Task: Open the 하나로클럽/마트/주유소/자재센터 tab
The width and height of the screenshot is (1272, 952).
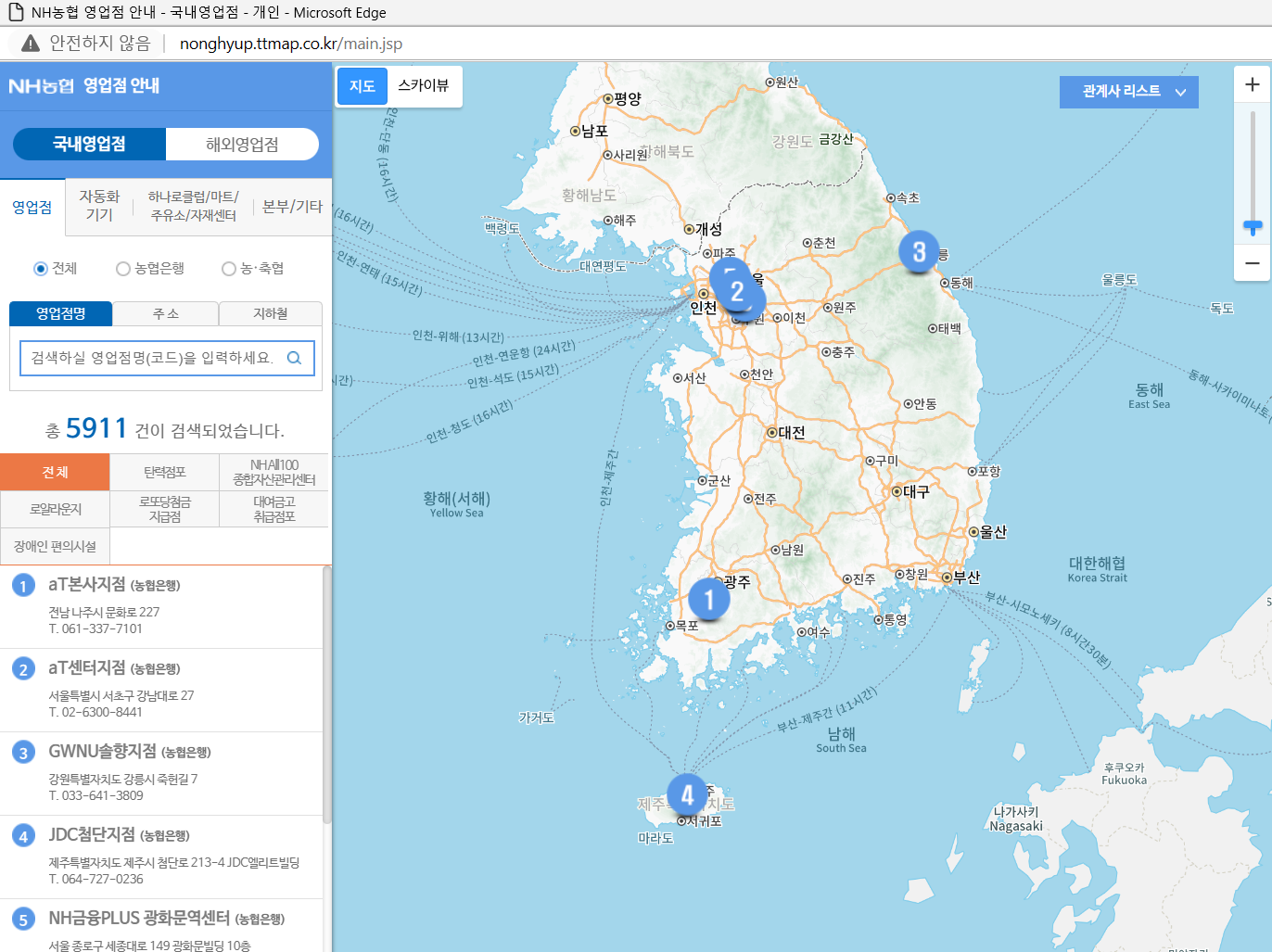Action: (193, 206)
